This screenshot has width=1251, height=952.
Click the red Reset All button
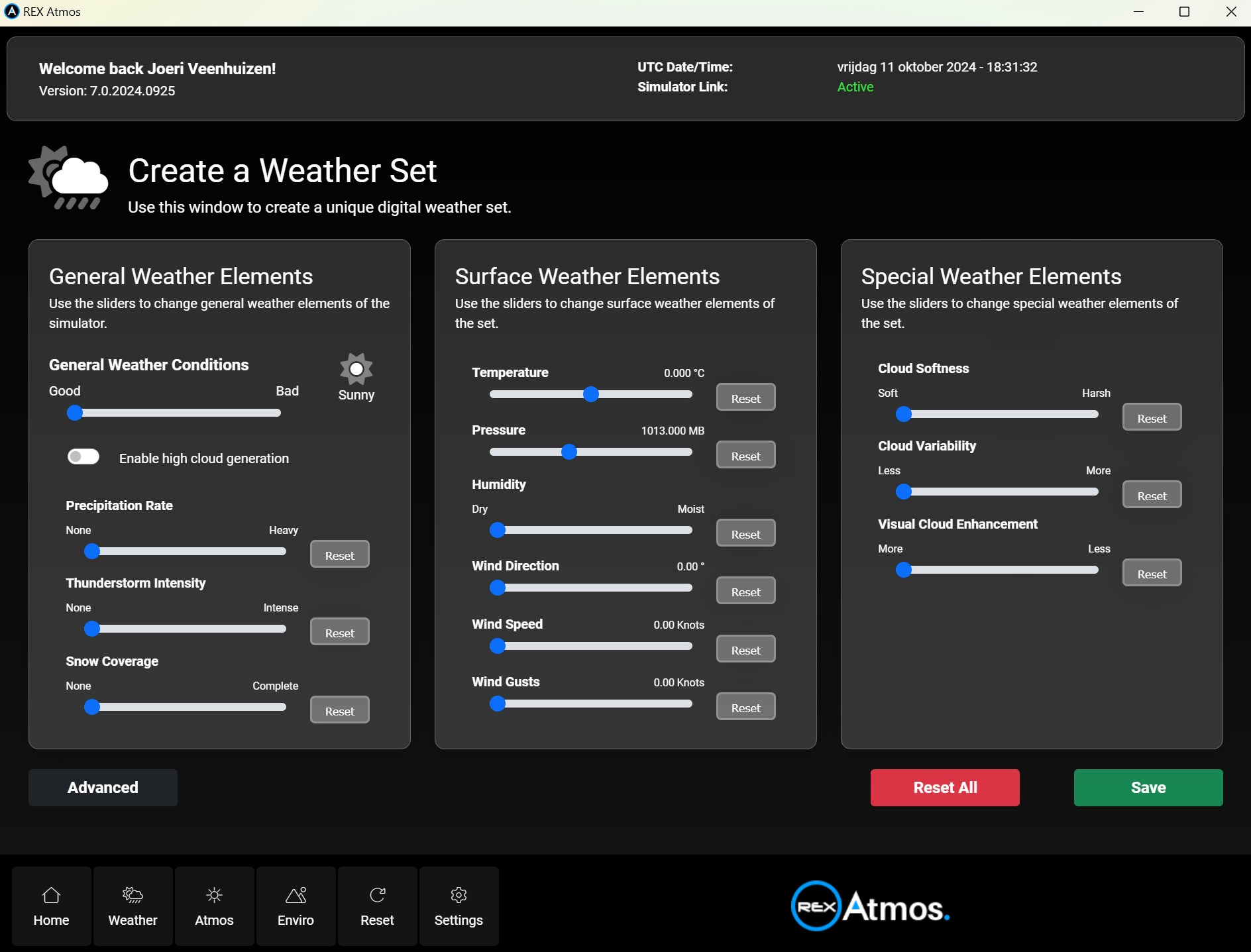[945, 788]
